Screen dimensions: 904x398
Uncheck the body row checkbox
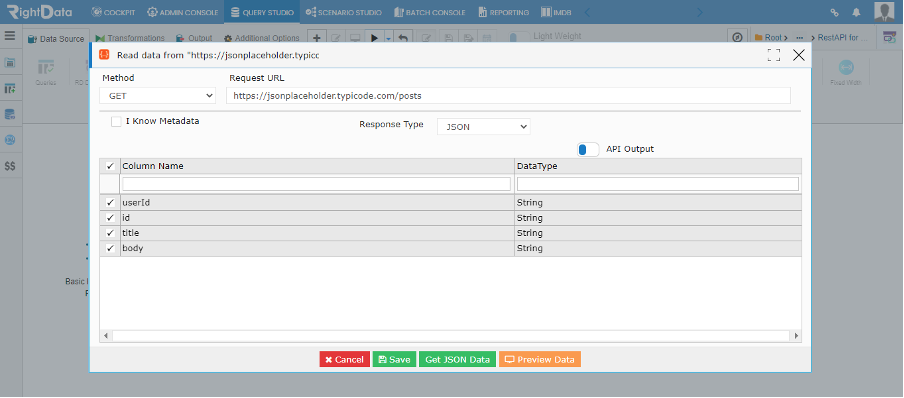pos(110,248)
